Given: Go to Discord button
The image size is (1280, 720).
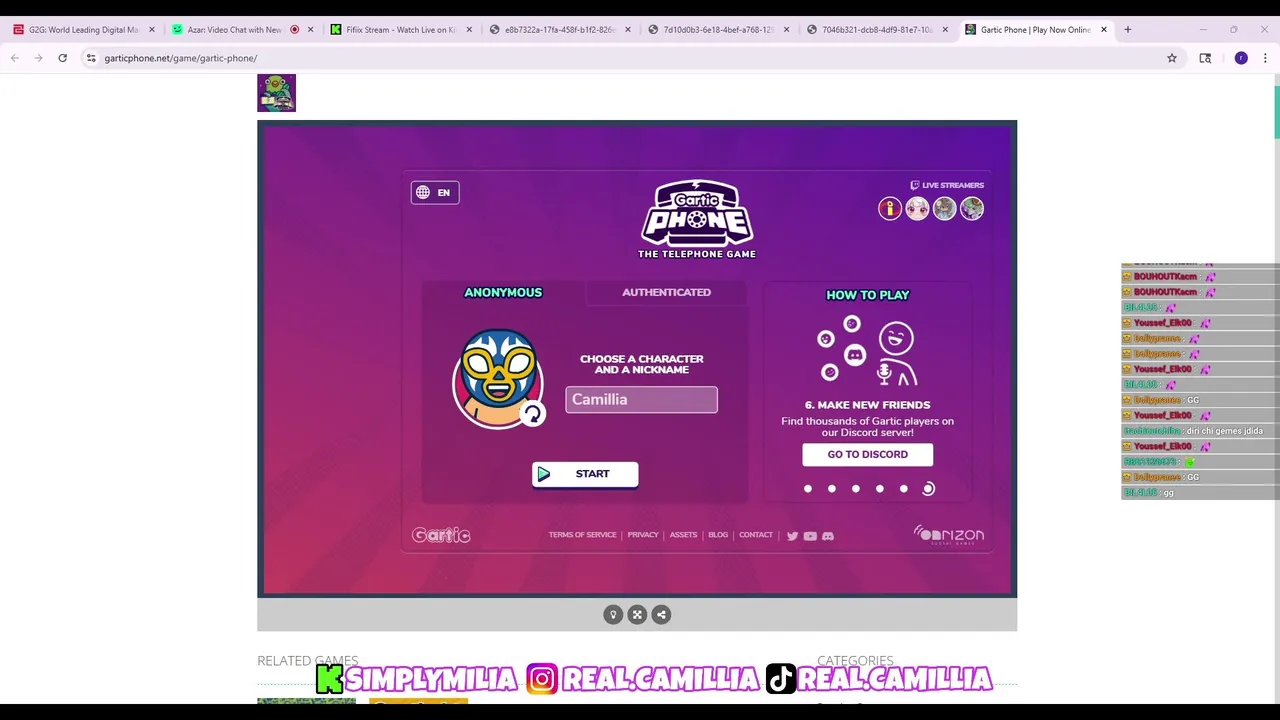Looking at the screenshot, I should 867,454.
